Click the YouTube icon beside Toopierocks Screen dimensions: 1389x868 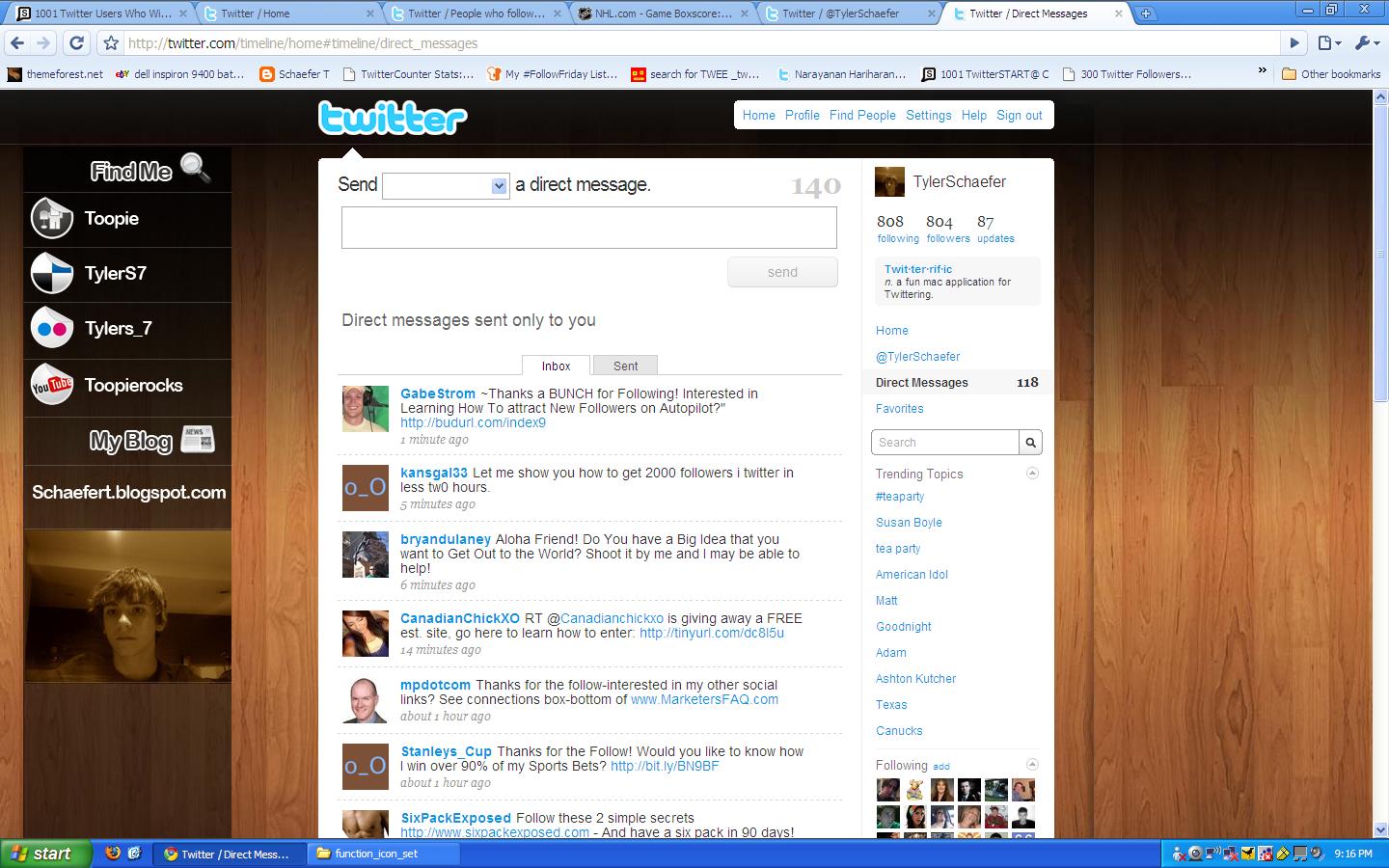click(51, 385)
